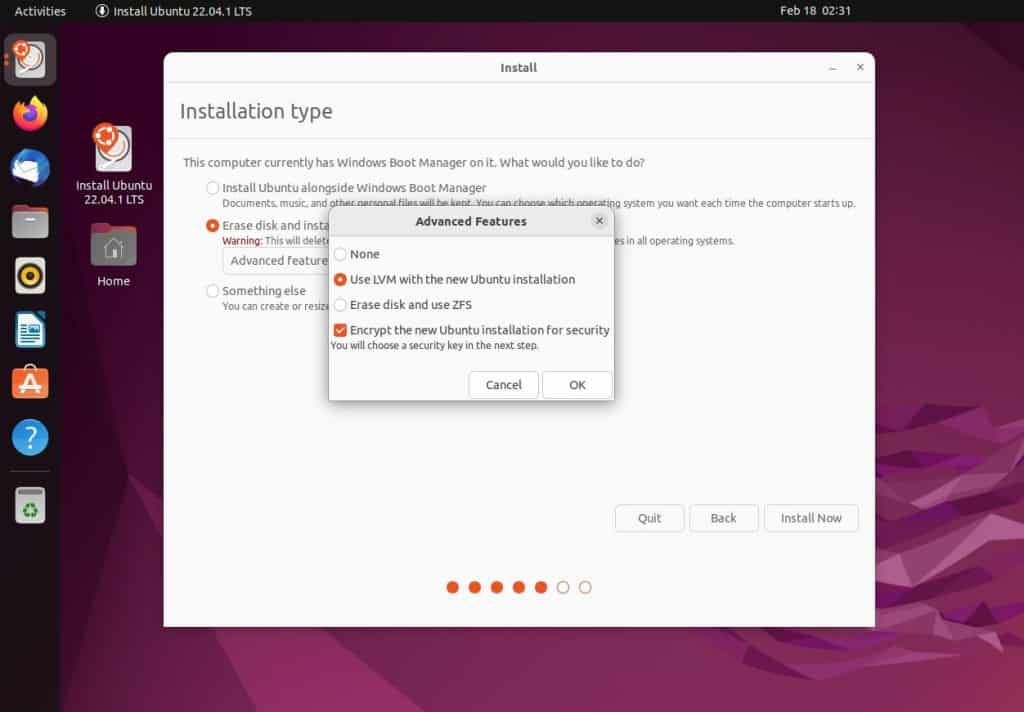The height and width of the screenshot is (712, 1024).
Task: Click 'You will choose a security key' note
Action: 434,346
